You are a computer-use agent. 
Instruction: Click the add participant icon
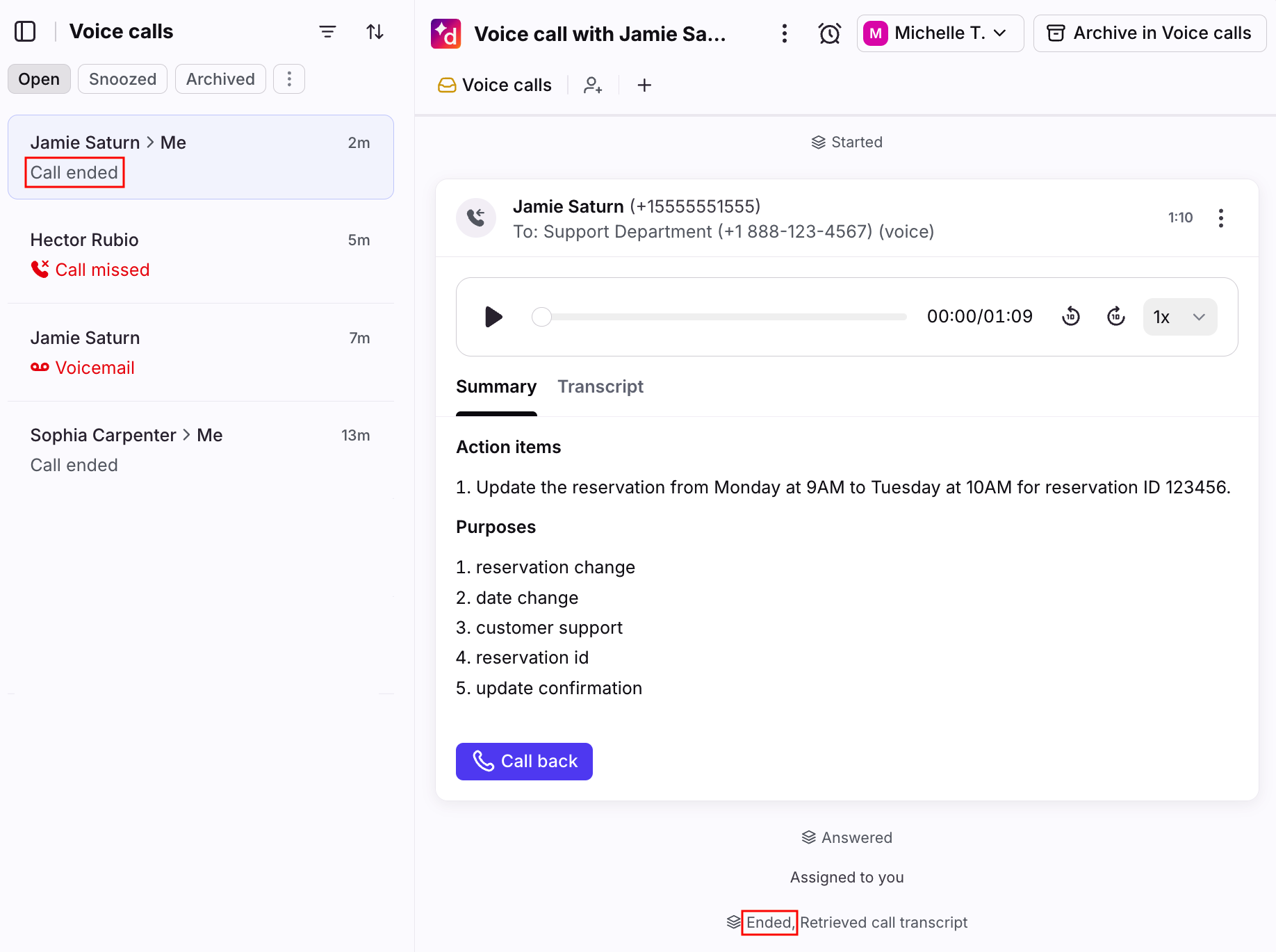(x=593, y=85)
